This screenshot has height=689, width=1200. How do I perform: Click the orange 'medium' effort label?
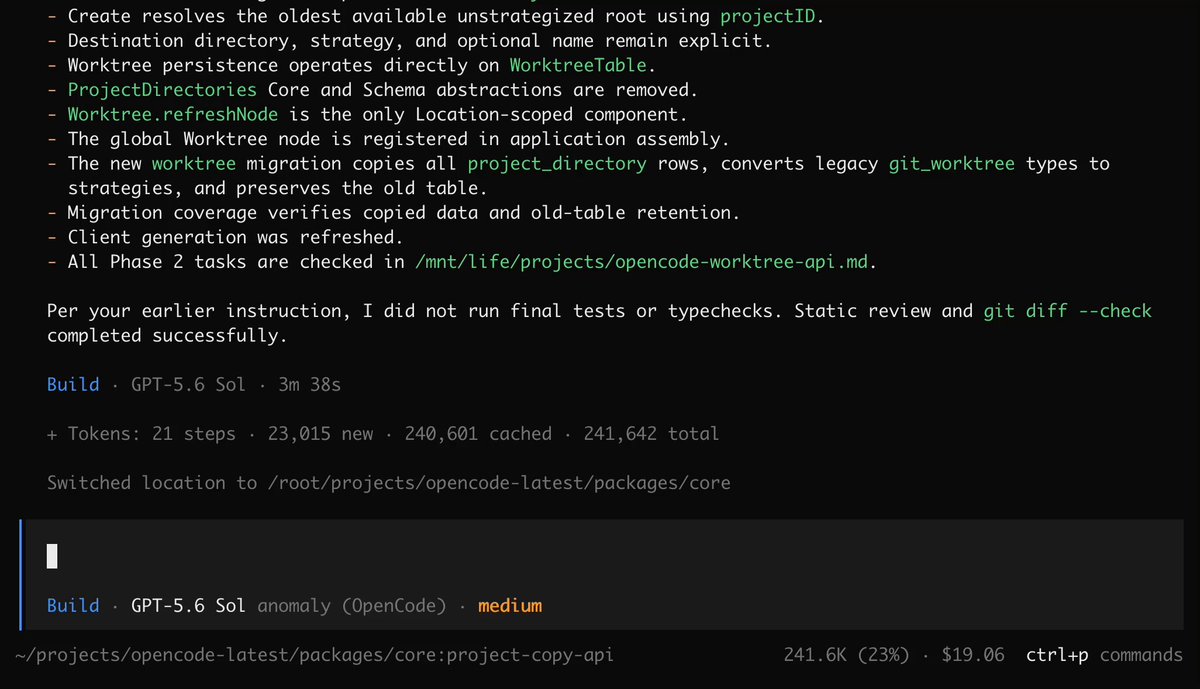tap(510, 605)
